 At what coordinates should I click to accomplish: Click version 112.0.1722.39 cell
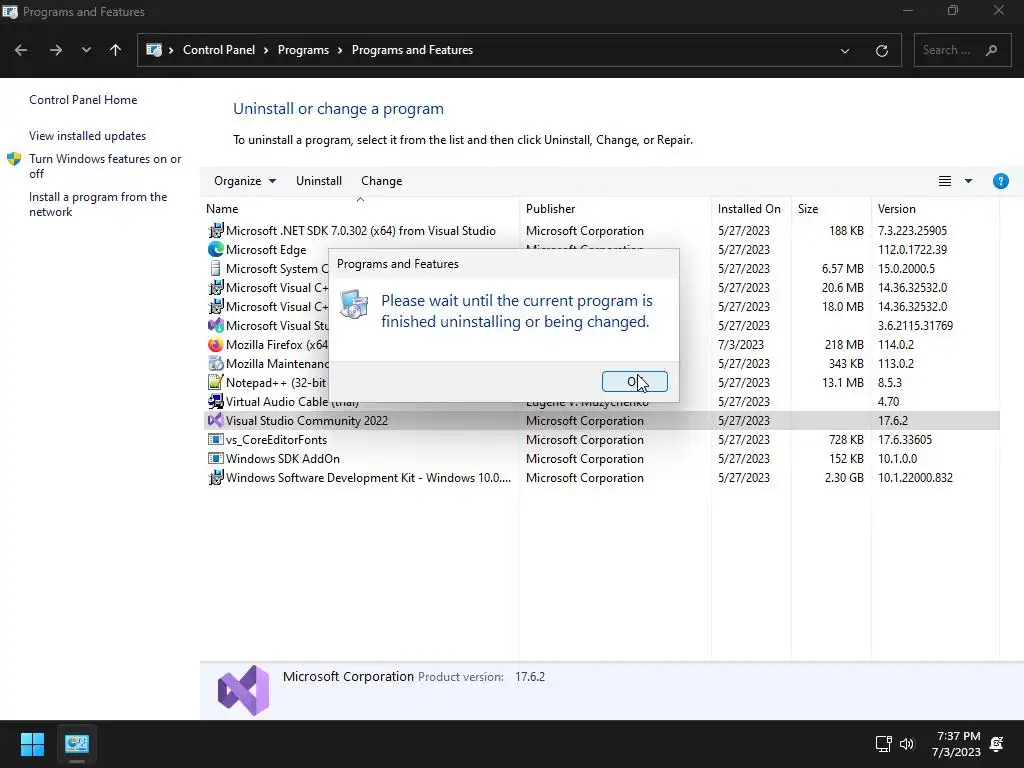click(912, 249)
